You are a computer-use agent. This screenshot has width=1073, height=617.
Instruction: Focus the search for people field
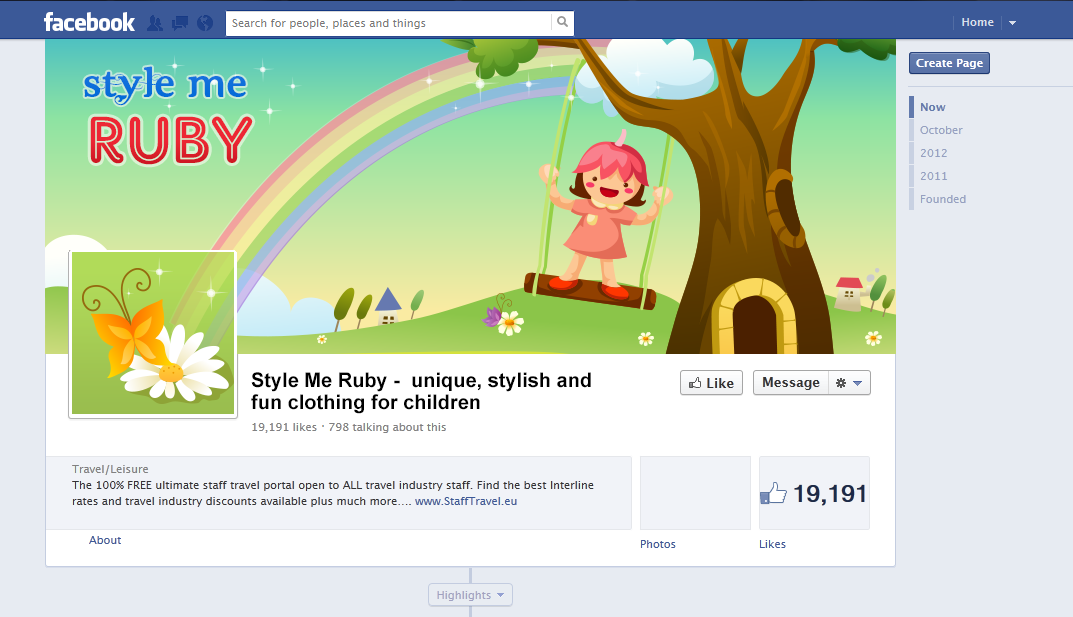click(x=389, y=23)
